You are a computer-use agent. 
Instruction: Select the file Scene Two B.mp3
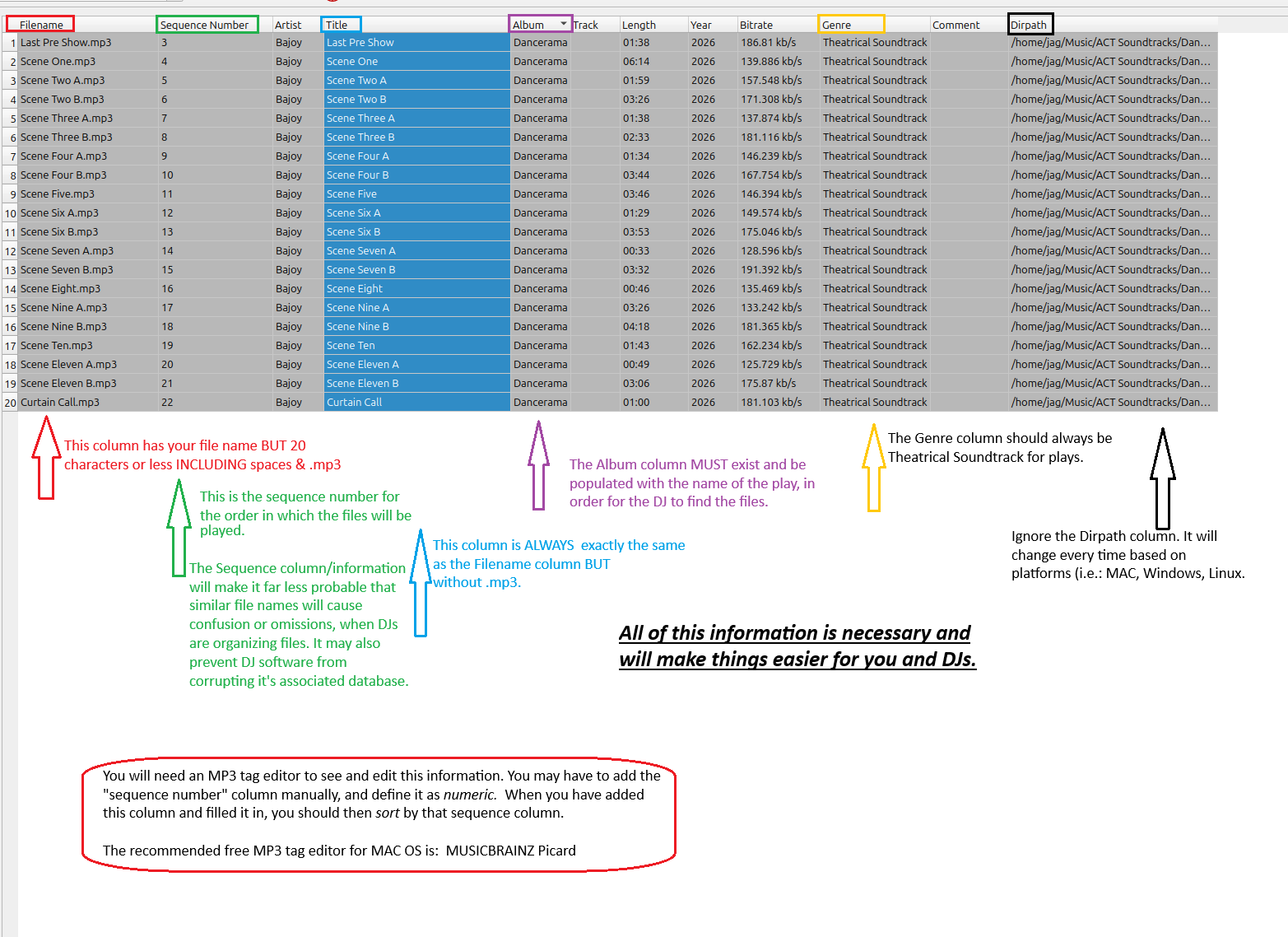pos(63,99)
